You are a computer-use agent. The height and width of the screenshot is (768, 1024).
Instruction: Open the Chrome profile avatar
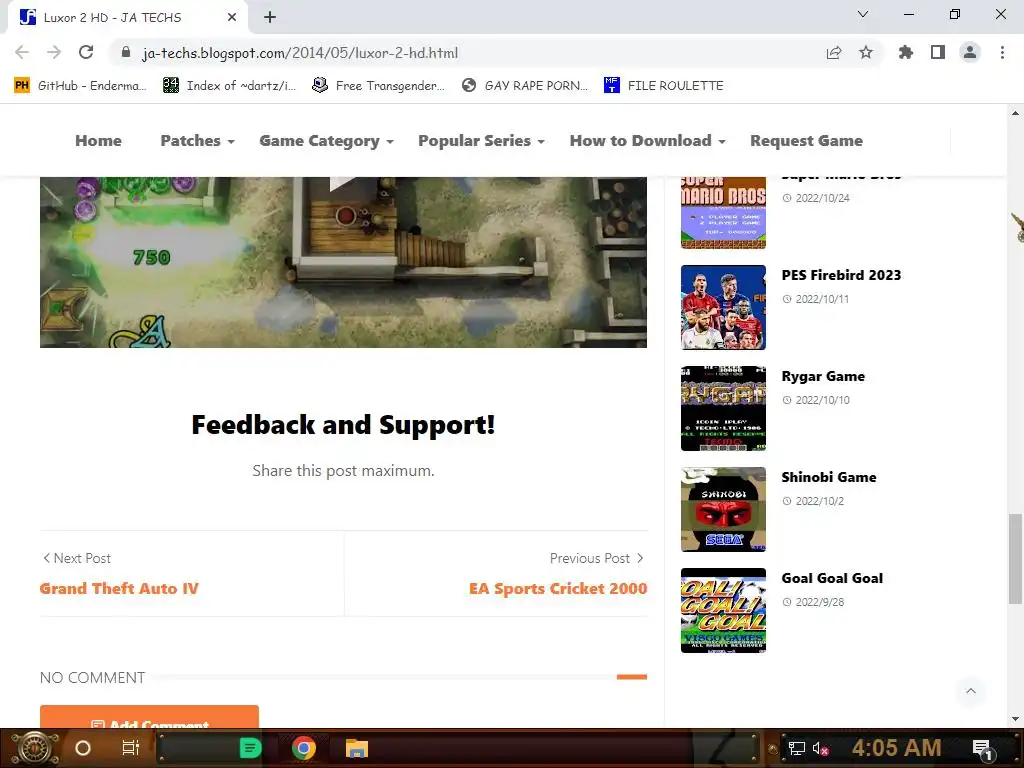[970, 52]
